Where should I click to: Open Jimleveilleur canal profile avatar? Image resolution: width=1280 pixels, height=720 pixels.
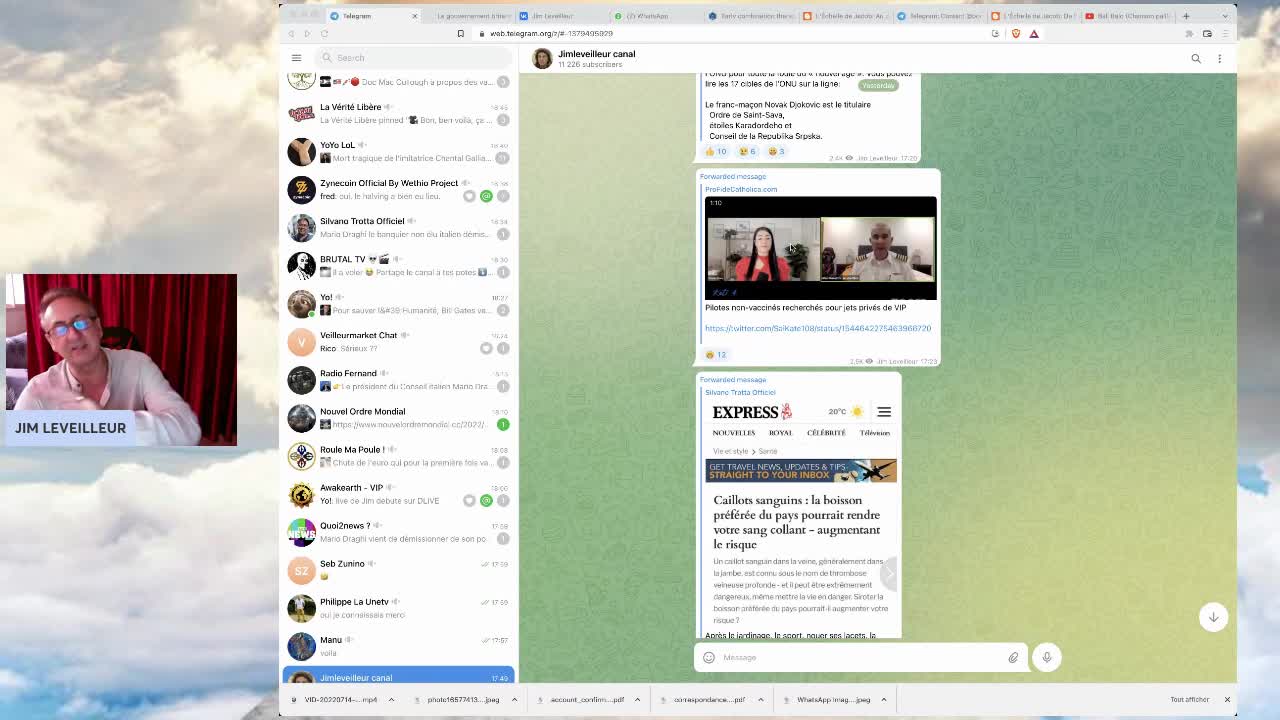click(x=542, y=59)
